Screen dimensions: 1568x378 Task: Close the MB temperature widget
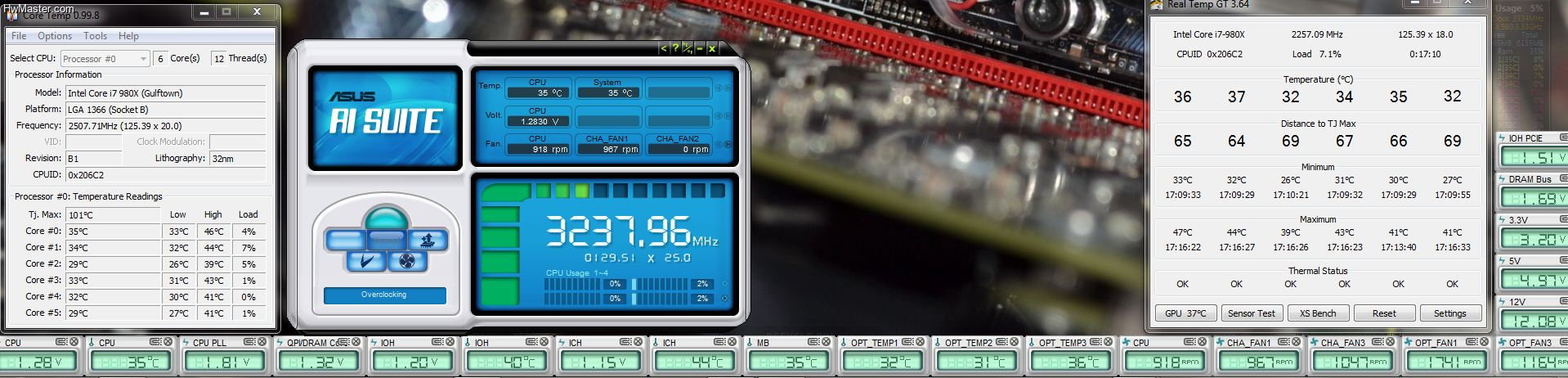(x=826, y=342)
